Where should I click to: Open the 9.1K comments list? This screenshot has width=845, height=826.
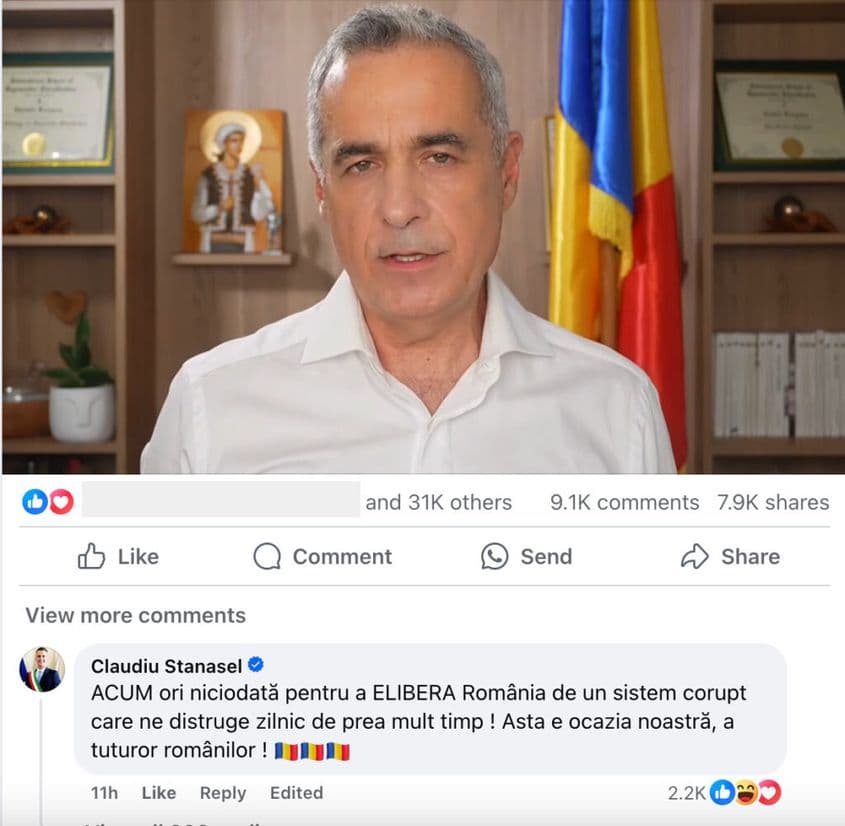(x=624, y=502)
